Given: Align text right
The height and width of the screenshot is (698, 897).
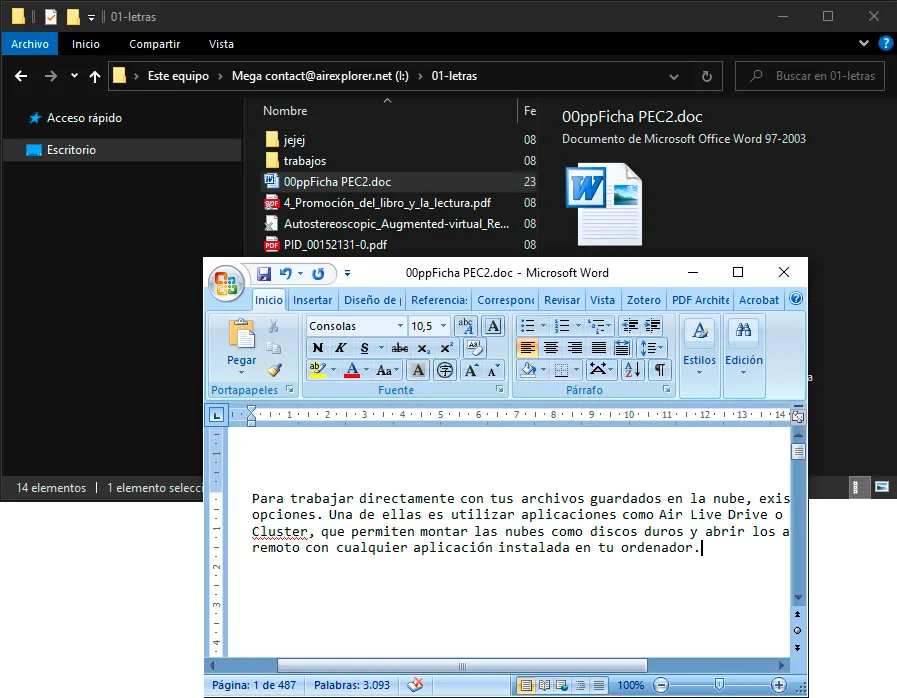Looking at the screenshot, I should point(575,348).
